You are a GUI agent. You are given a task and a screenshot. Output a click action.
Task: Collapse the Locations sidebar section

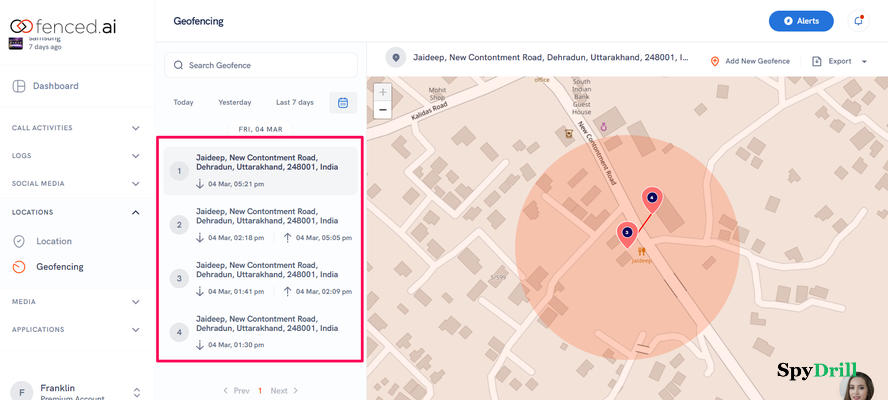pos(136,212)
